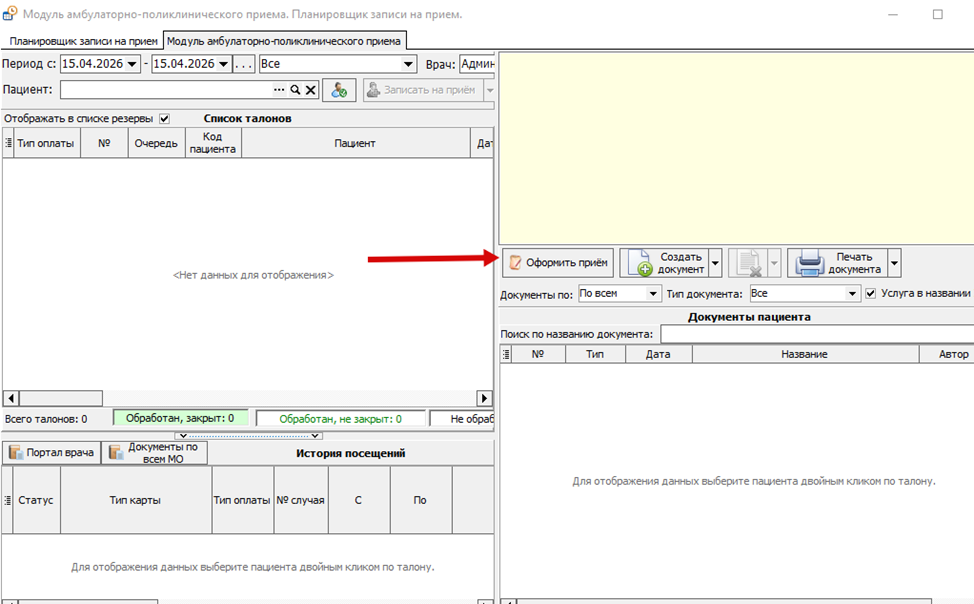Screen dimensions: 974x604
Task: Open patient lookup via ellipsis icon
Action: point(280,90)
